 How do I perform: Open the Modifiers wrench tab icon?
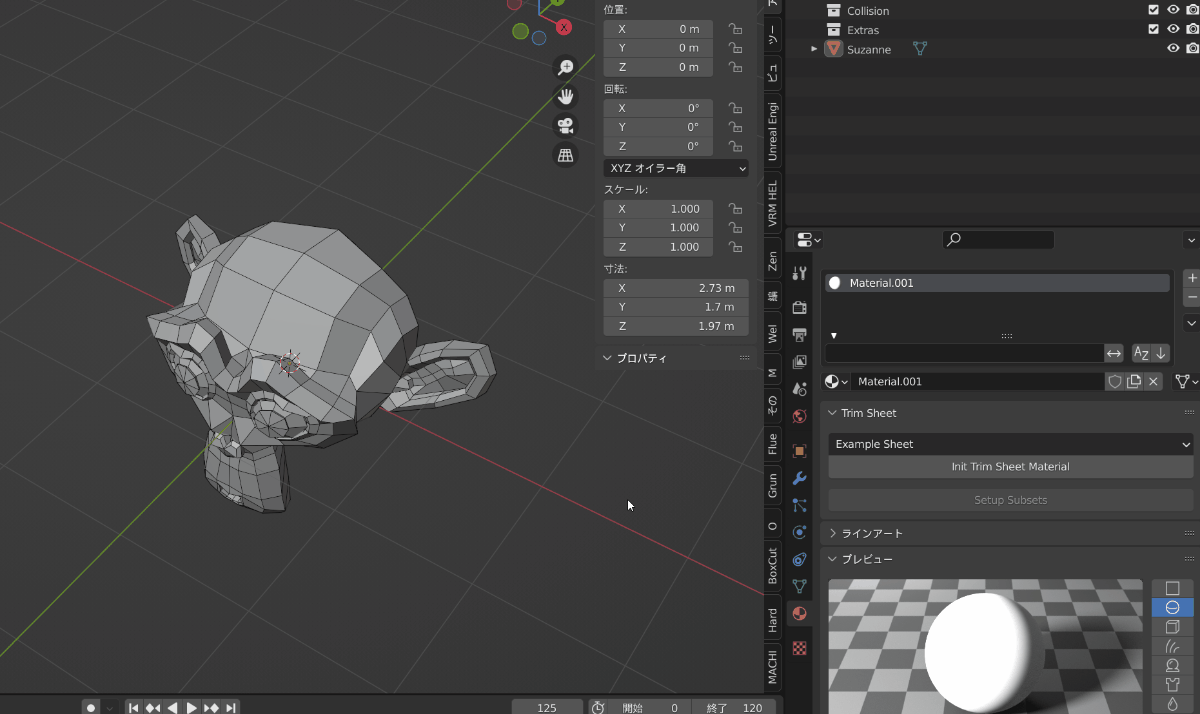point(799,478)
